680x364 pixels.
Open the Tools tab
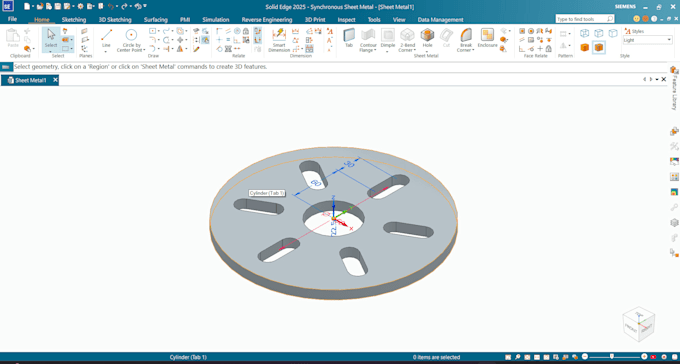[x=374, y=20]
